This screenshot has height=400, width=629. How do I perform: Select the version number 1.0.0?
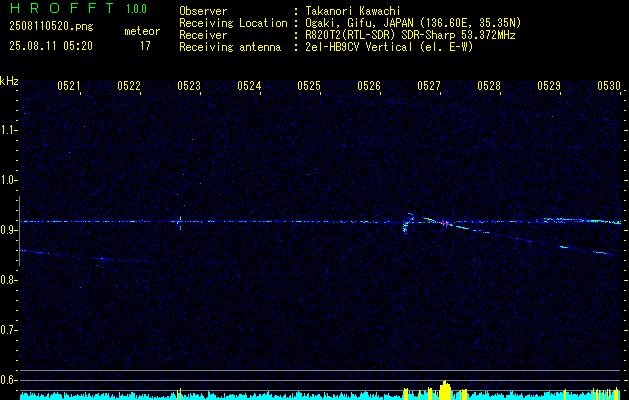point(136,9)
